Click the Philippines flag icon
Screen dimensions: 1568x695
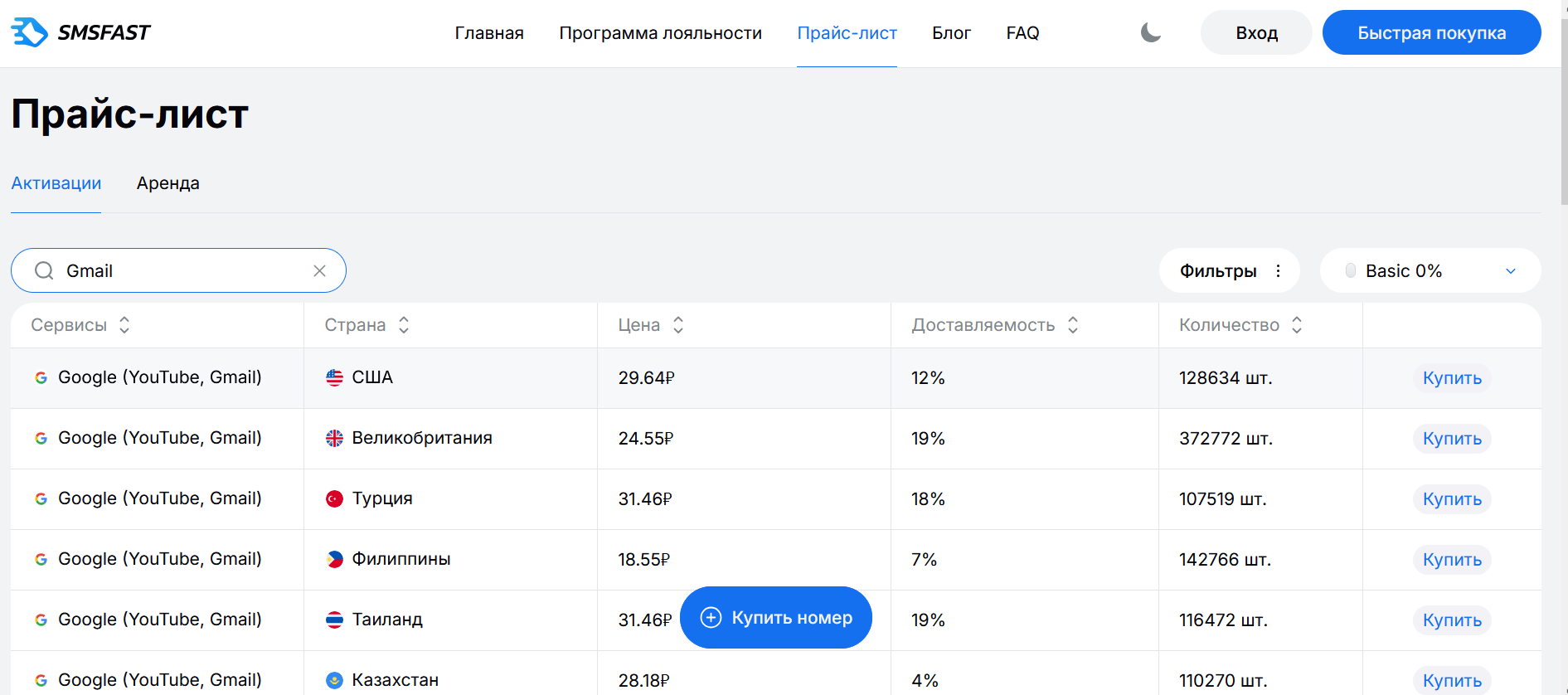[x=334, y=560]
